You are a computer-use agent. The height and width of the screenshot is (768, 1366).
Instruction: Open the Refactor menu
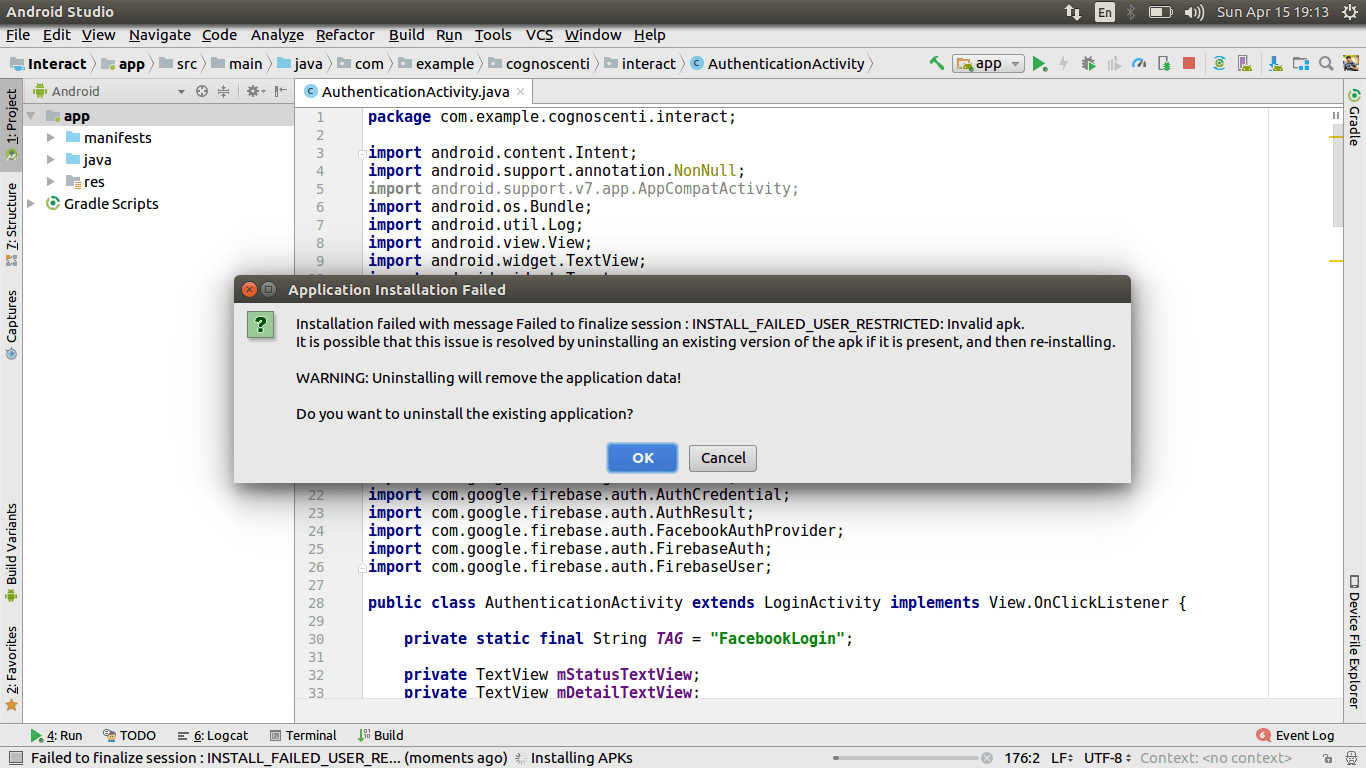pos(345,35)
